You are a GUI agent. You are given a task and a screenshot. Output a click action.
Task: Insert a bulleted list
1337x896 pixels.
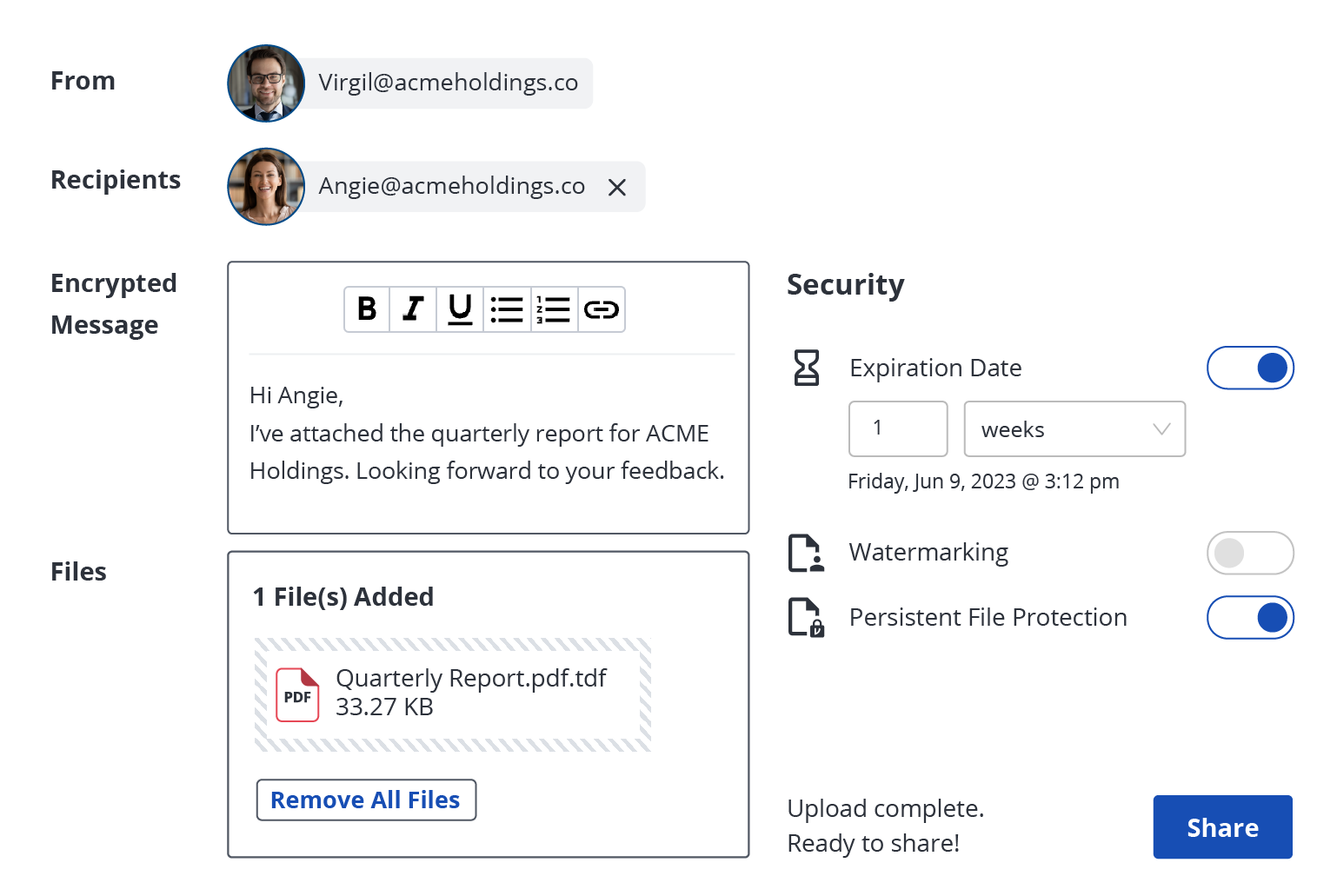click(507, 309)
